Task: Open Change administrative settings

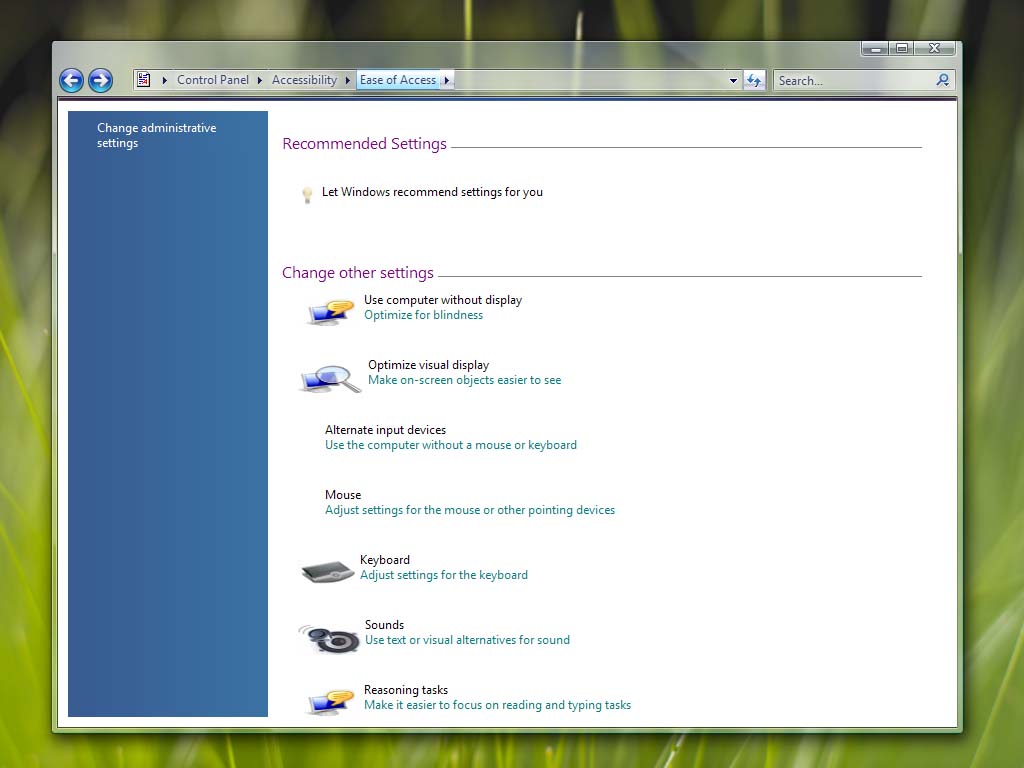Action: coord(157,135)
